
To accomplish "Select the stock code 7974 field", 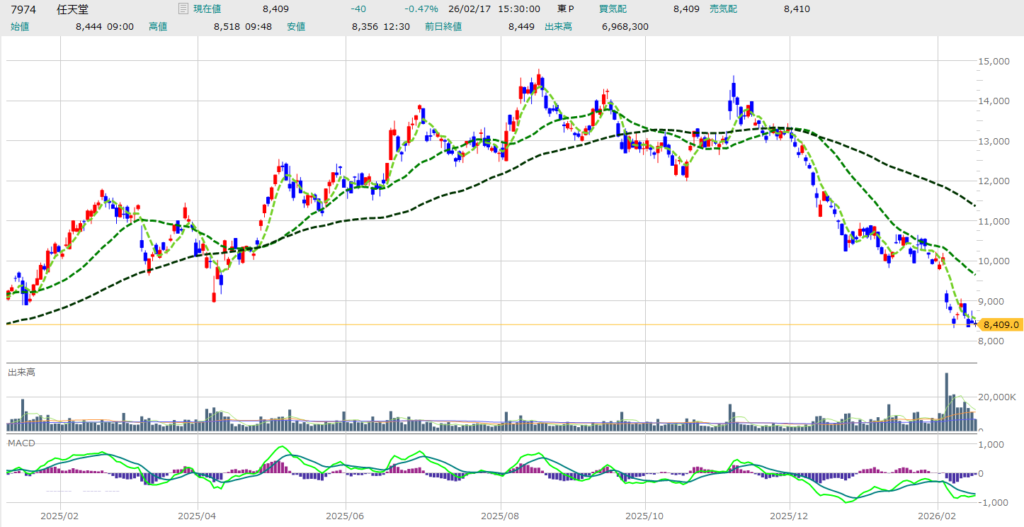I will pos(23,9).
